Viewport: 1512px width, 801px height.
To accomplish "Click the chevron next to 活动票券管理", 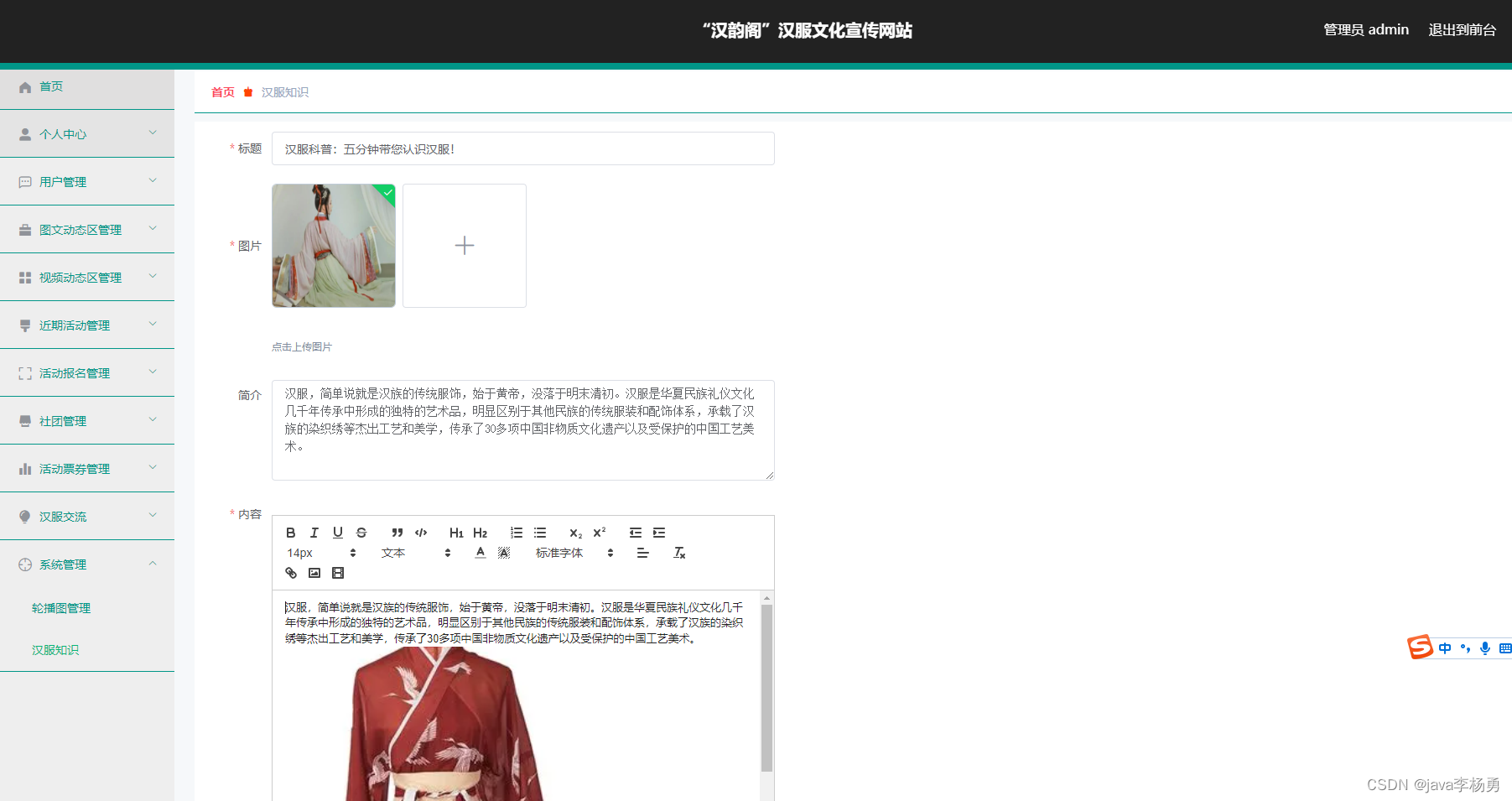I will point(153,467).
